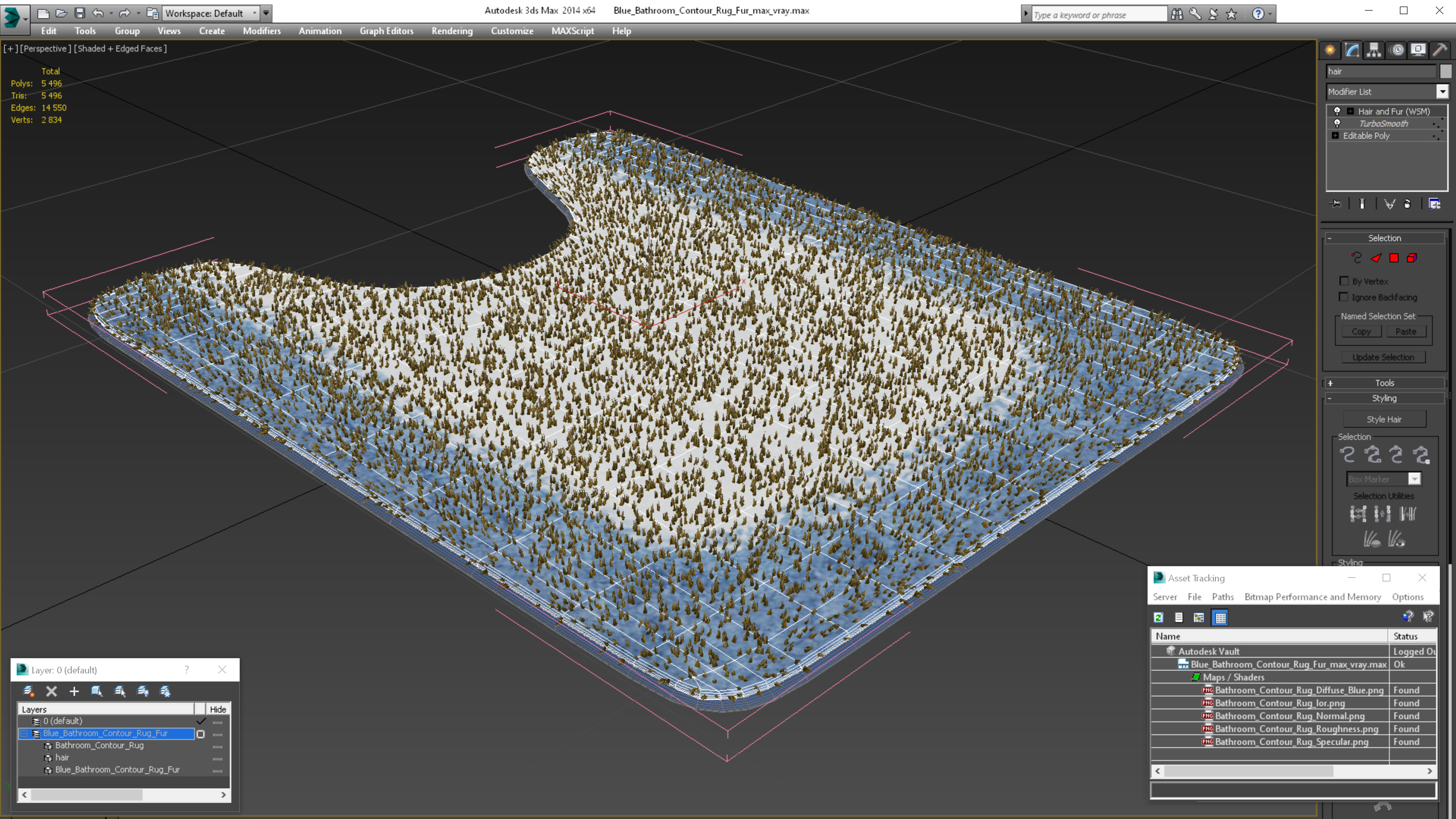Select the Polygon sub-object level icon
This screenshot has width=1456, height=819.
(x=1394, y=258)
